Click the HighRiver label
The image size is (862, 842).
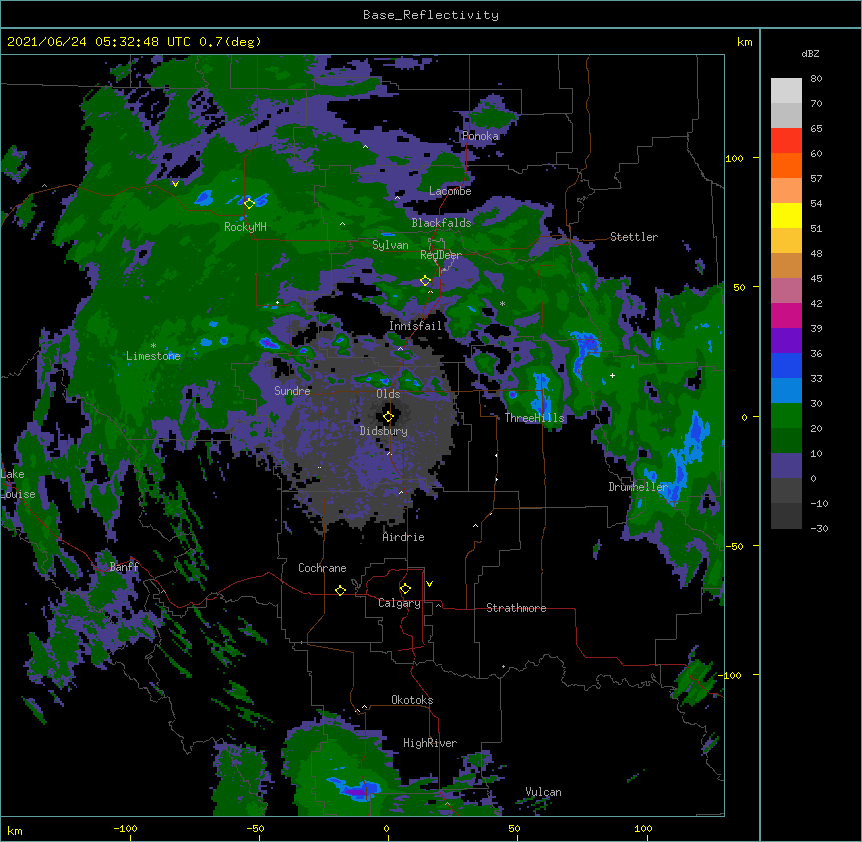point(430,743)
